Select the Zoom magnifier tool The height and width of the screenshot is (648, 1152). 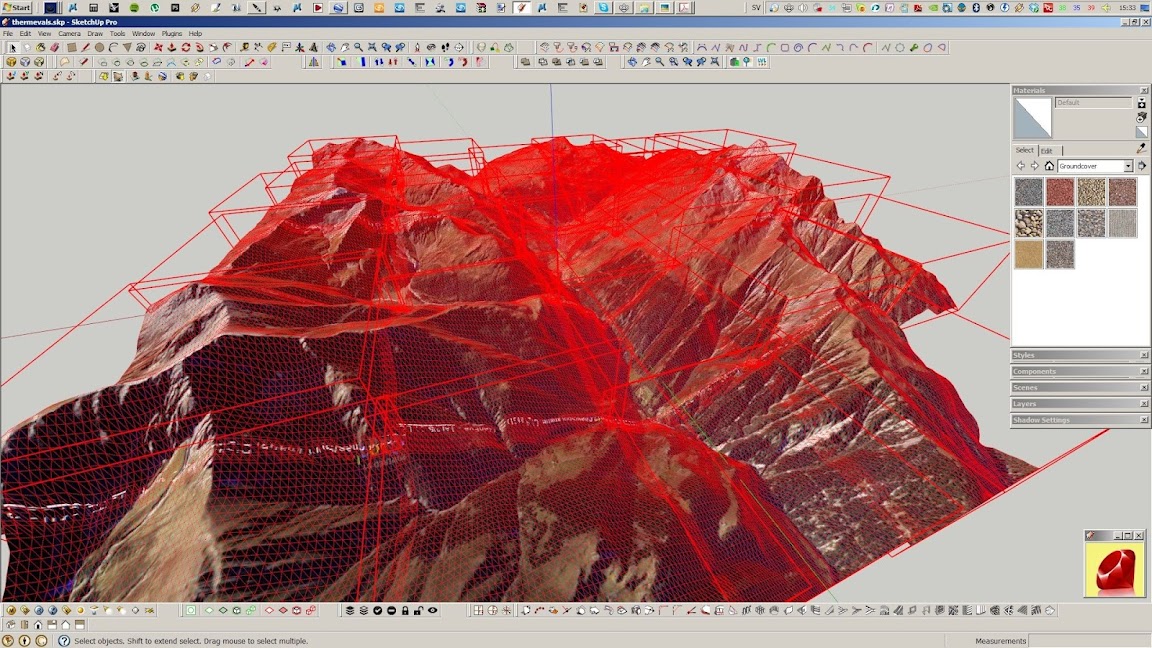(x=358, y=47)
